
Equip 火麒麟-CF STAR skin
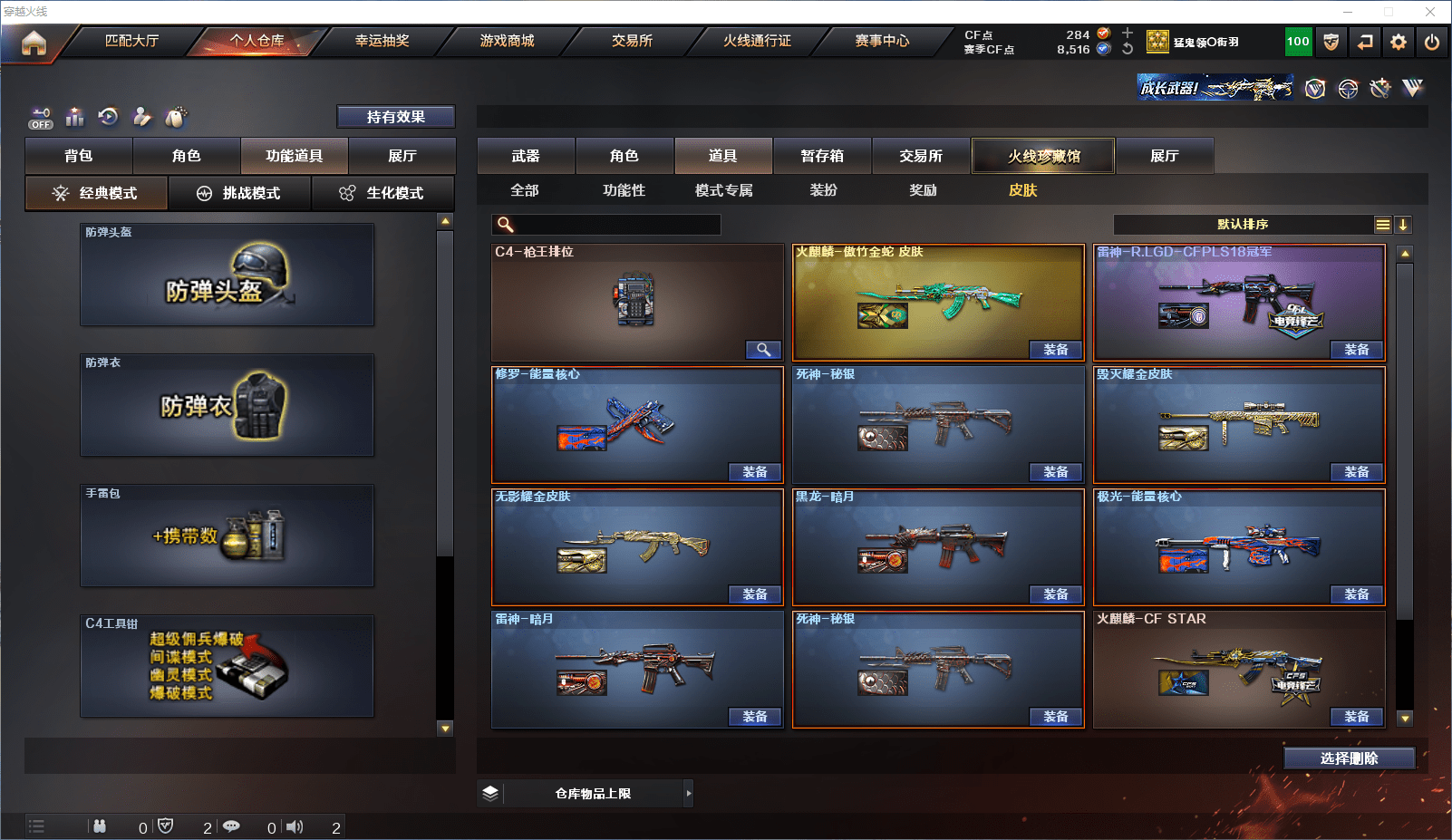1357,717
